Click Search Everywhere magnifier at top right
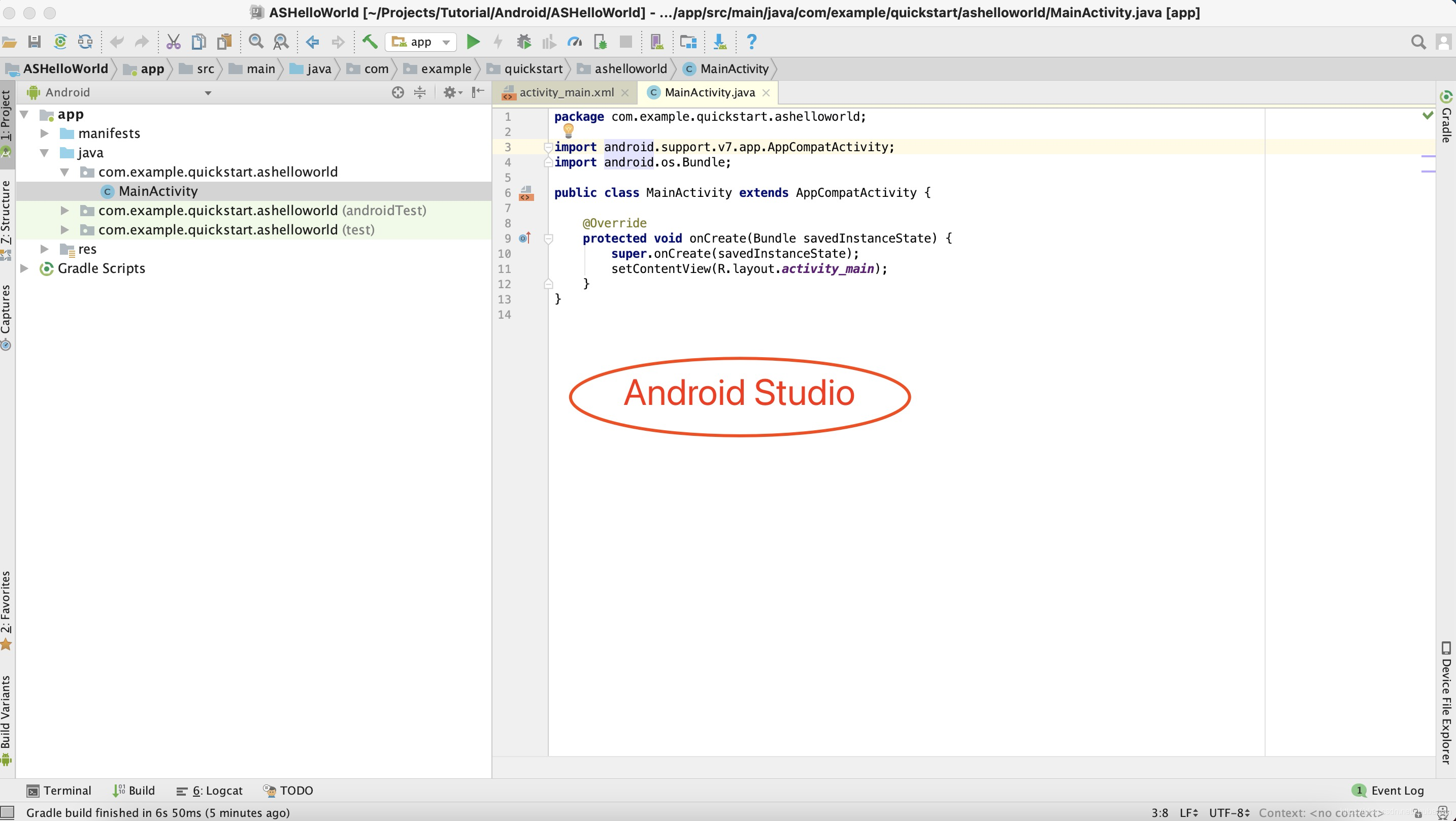This screenshot has height=821, width=1456. (x=1418, y=42)
